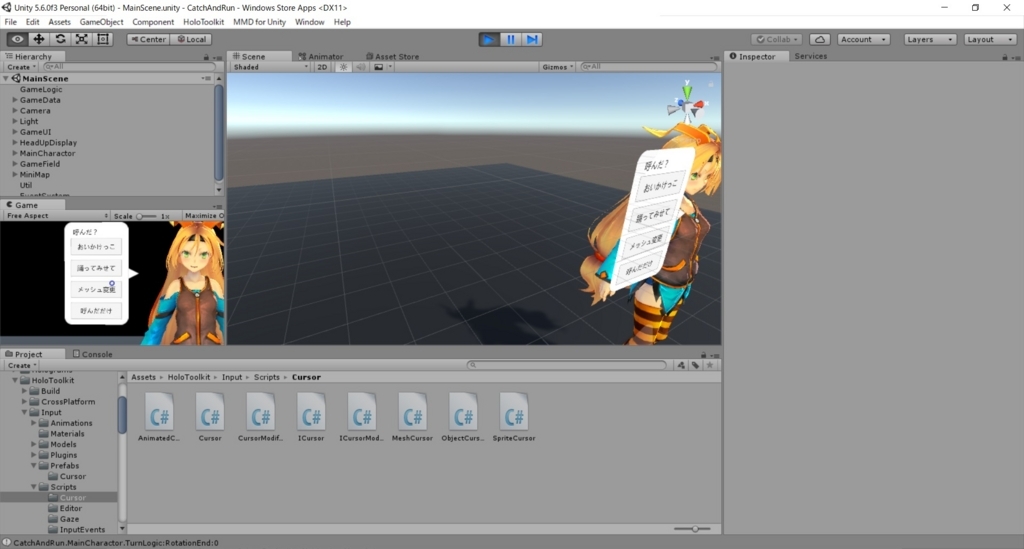Click Input in the breadcrumb path
This screenshot has width=1024, height=549.
pyautogui.click(x=232, y=377)
